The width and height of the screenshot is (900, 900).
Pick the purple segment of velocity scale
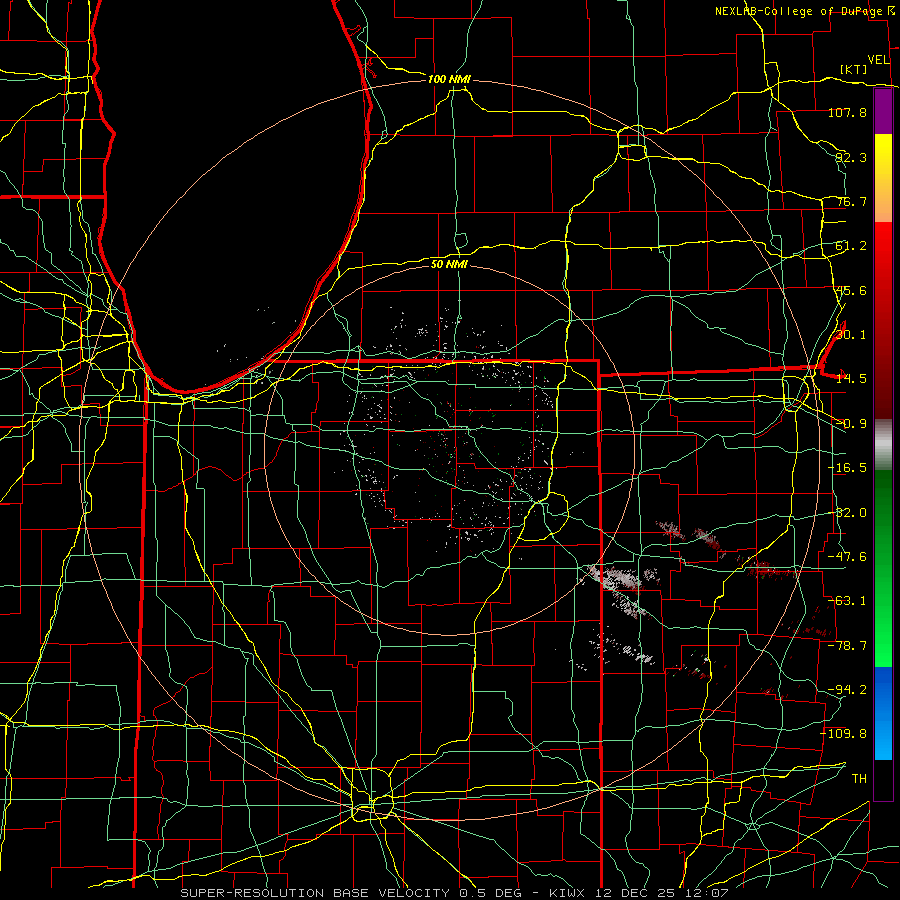(883, 111)
